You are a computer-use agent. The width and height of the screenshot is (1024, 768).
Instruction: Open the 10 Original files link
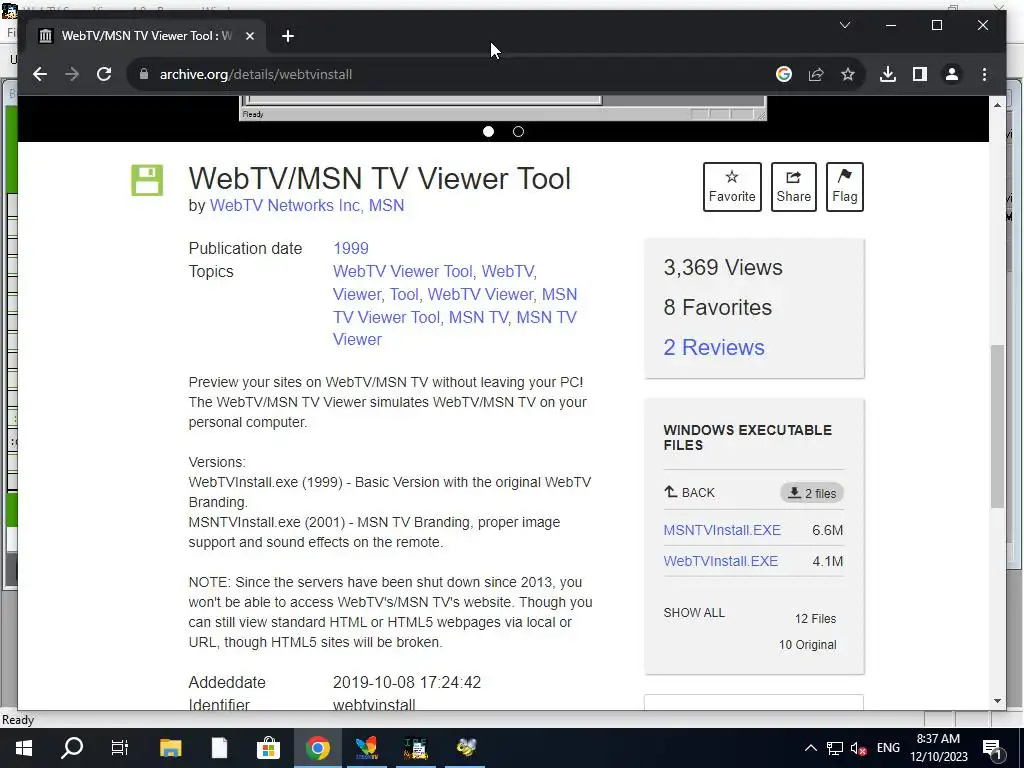click(x=807, y=645)
